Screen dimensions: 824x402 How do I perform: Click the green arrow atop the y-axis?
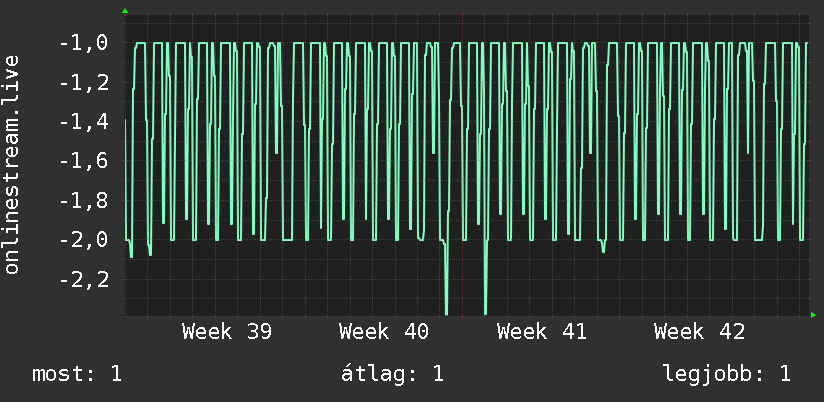pos(125,11)
